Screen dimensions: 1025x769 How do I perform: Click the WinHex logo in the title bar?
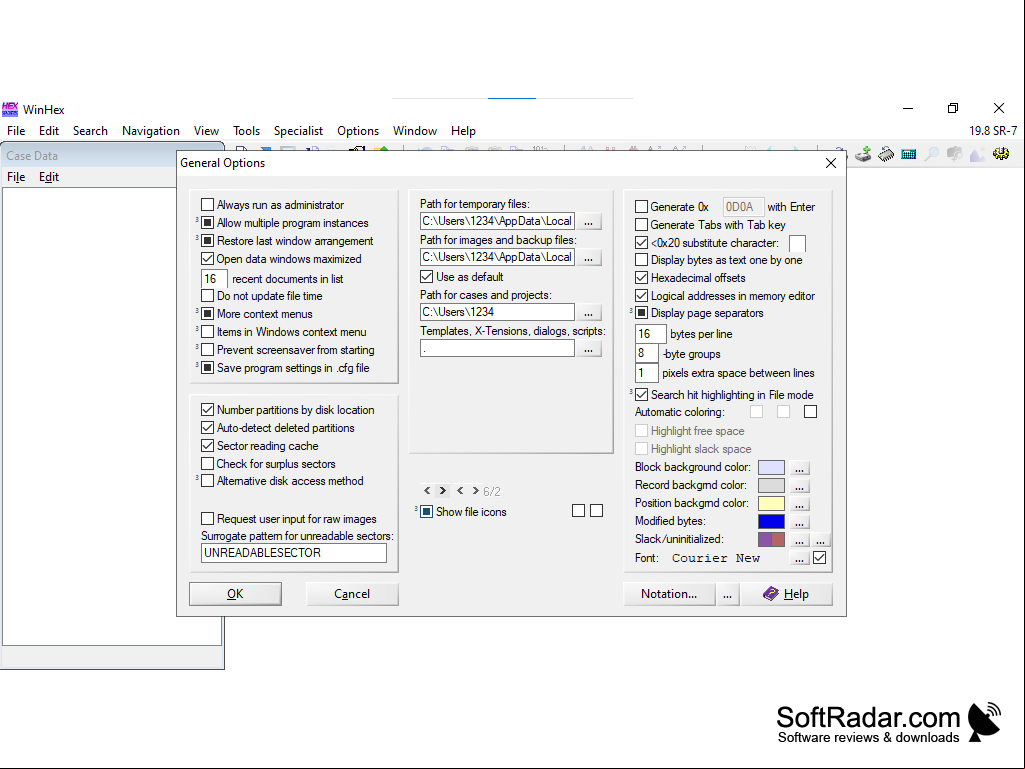(x=10, y=109)
